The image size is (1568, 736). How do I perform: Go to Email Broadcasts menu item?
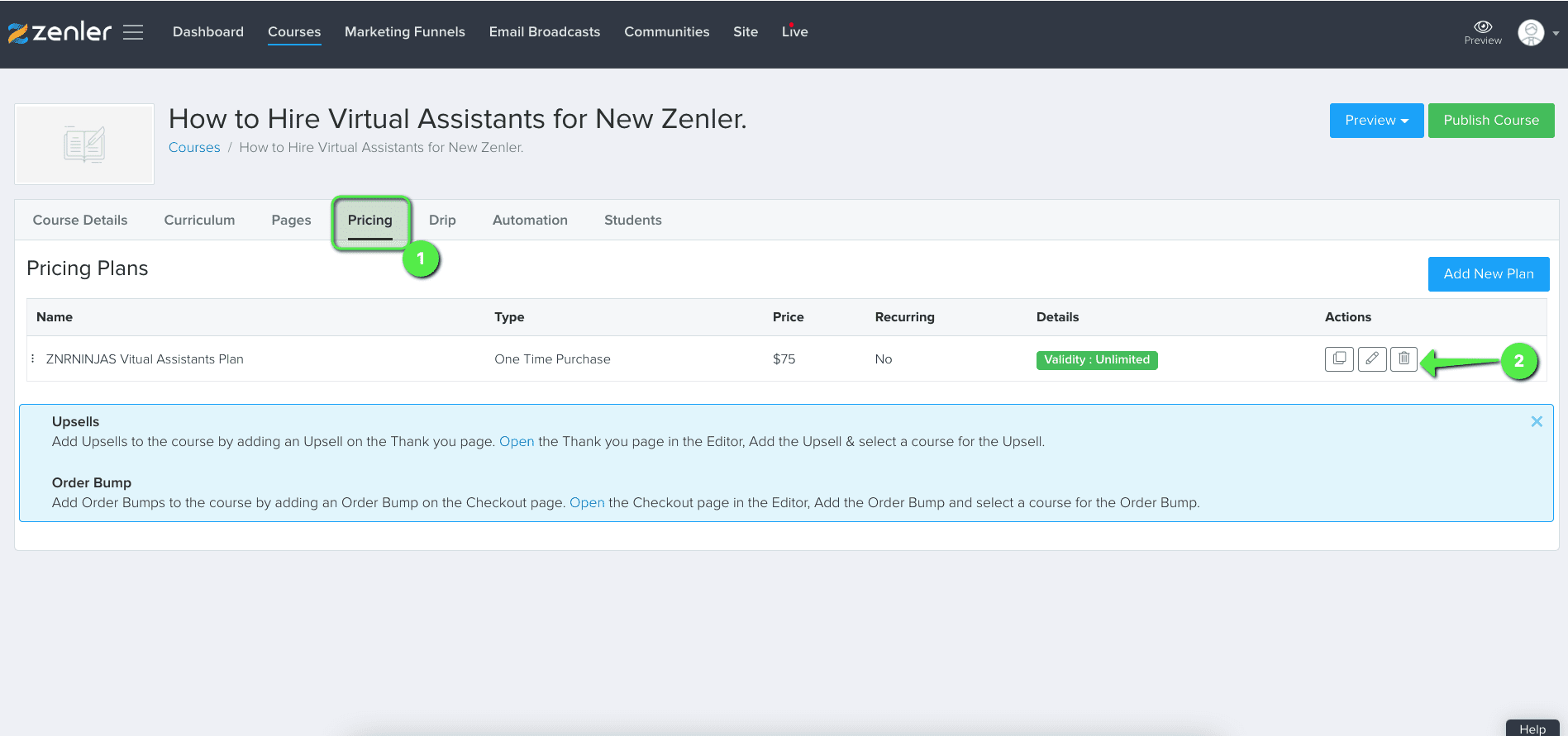pyautogui.click(x=544, y=32)
